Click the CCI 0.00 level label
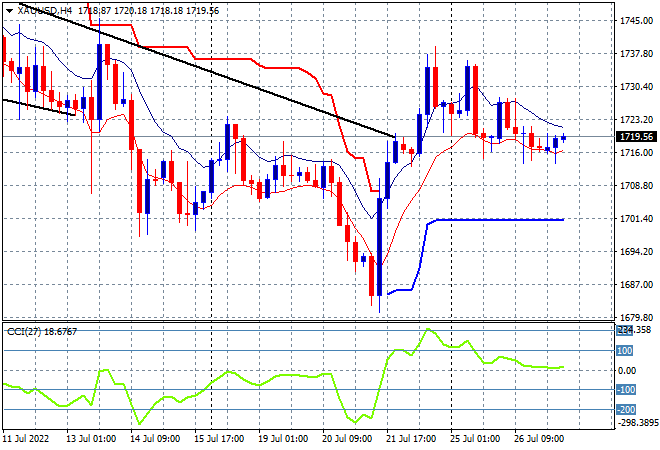Screen dimensions: 660x450 coord(627,370)
